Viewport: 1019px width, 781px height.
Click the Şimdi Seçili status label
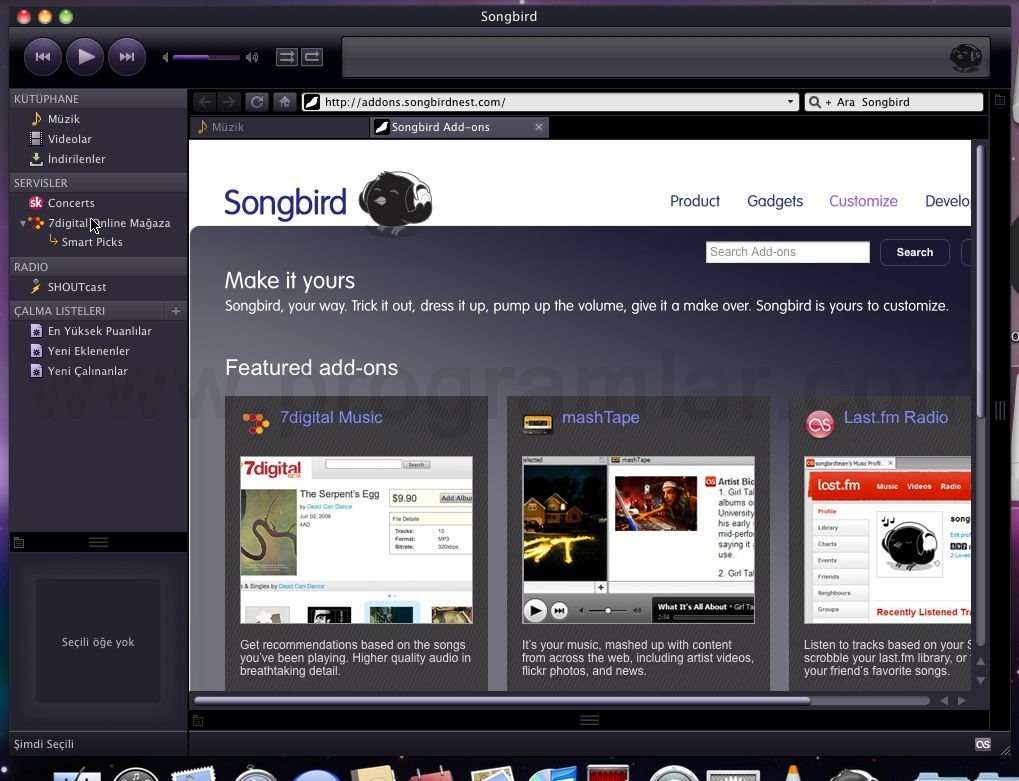click(44, 744)
